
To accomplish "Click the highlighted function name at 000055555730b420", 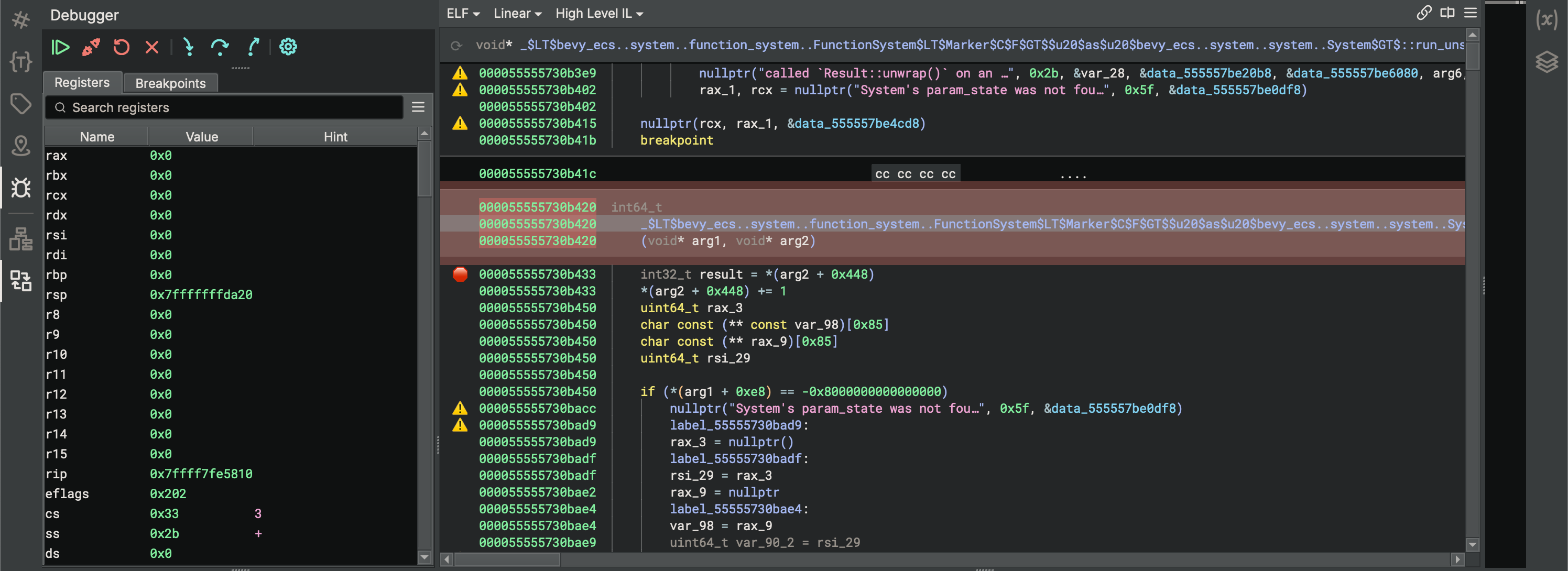I will pos(1052,225).
